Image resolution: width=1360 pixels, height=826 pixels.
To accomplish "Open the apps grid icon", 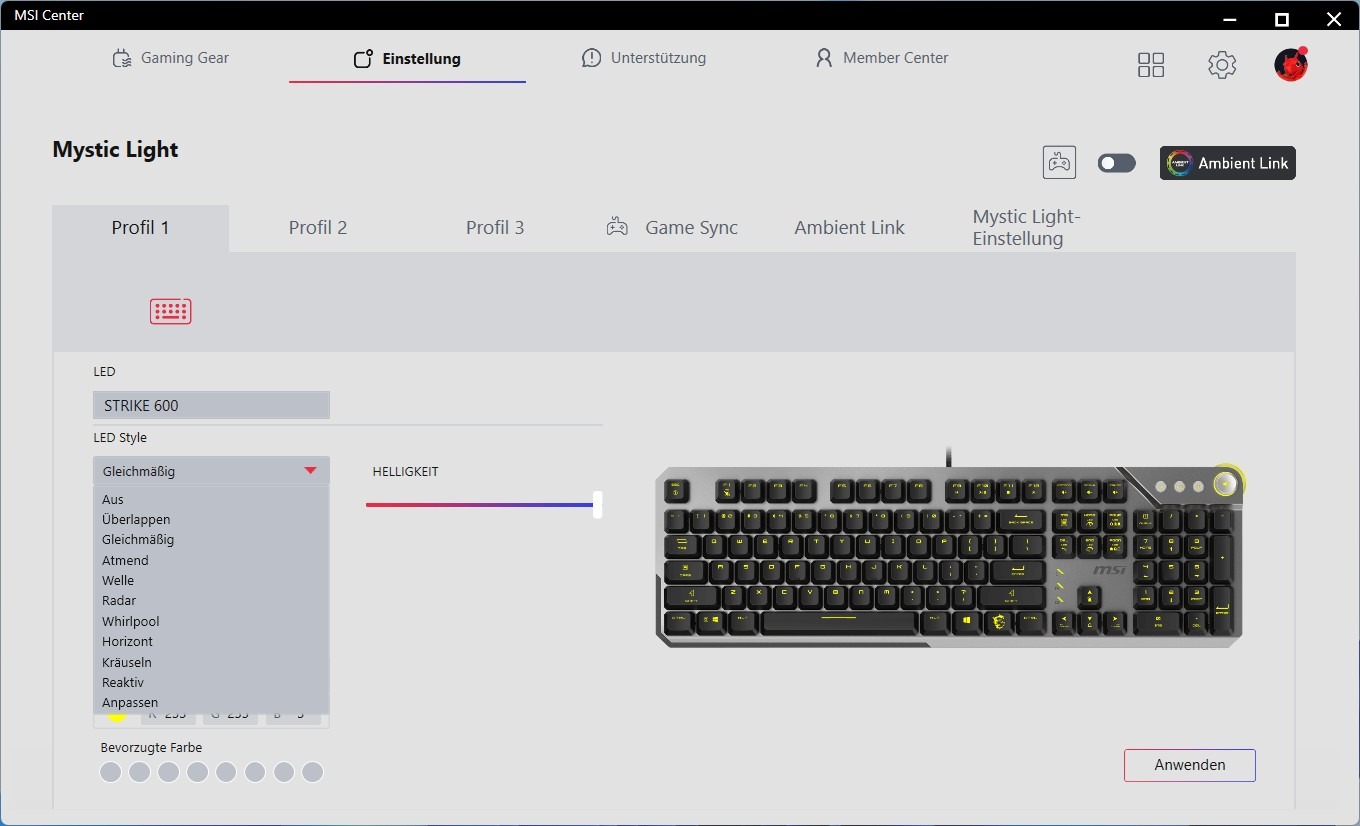I will (x=1151, y=65).
